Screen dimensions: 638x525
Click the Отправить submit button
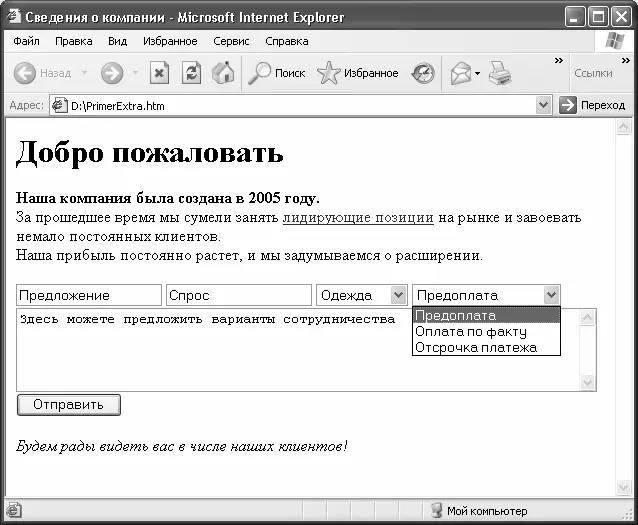click(69, 405)
